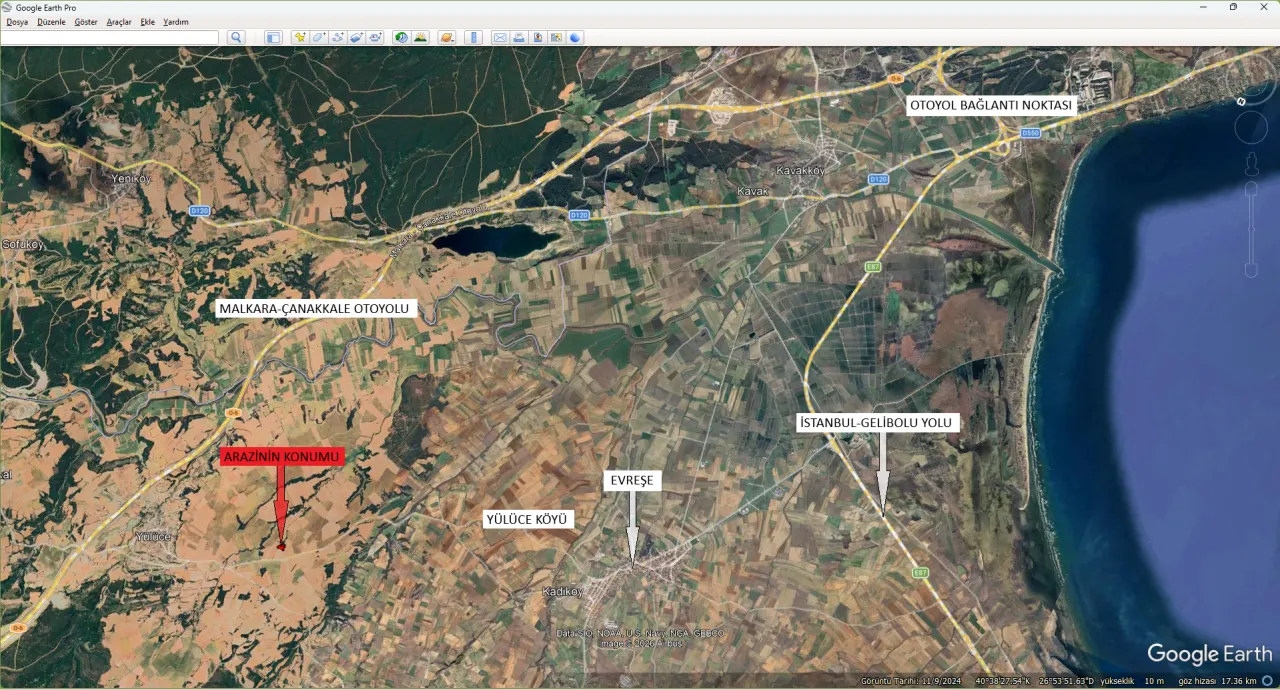The height and width of the screenshot is (690, 1280).
Task: Open the Ekle menu
Action: coord(147,22)
